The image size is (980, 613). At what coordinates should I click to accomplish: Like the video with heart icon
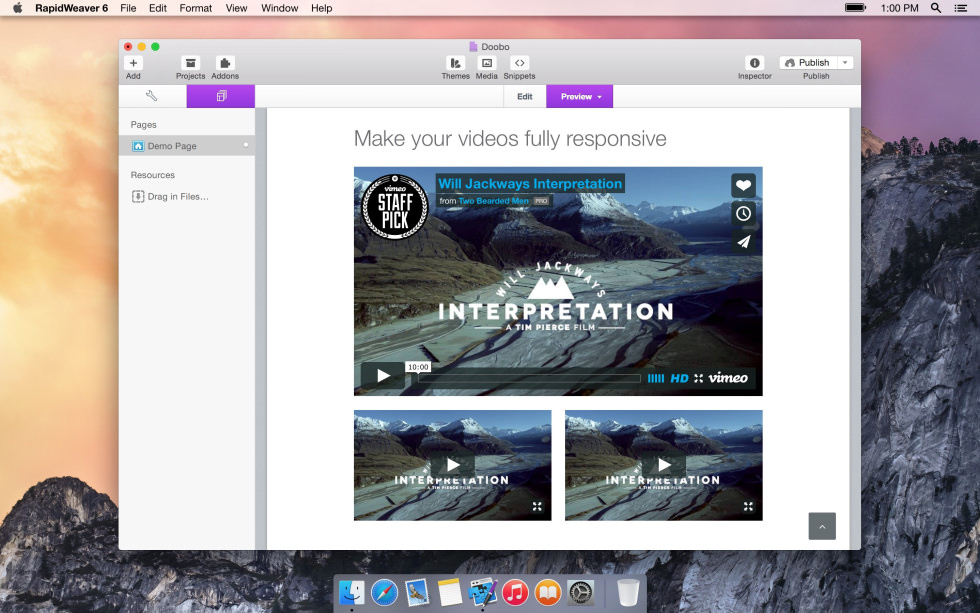coord(743,185)
